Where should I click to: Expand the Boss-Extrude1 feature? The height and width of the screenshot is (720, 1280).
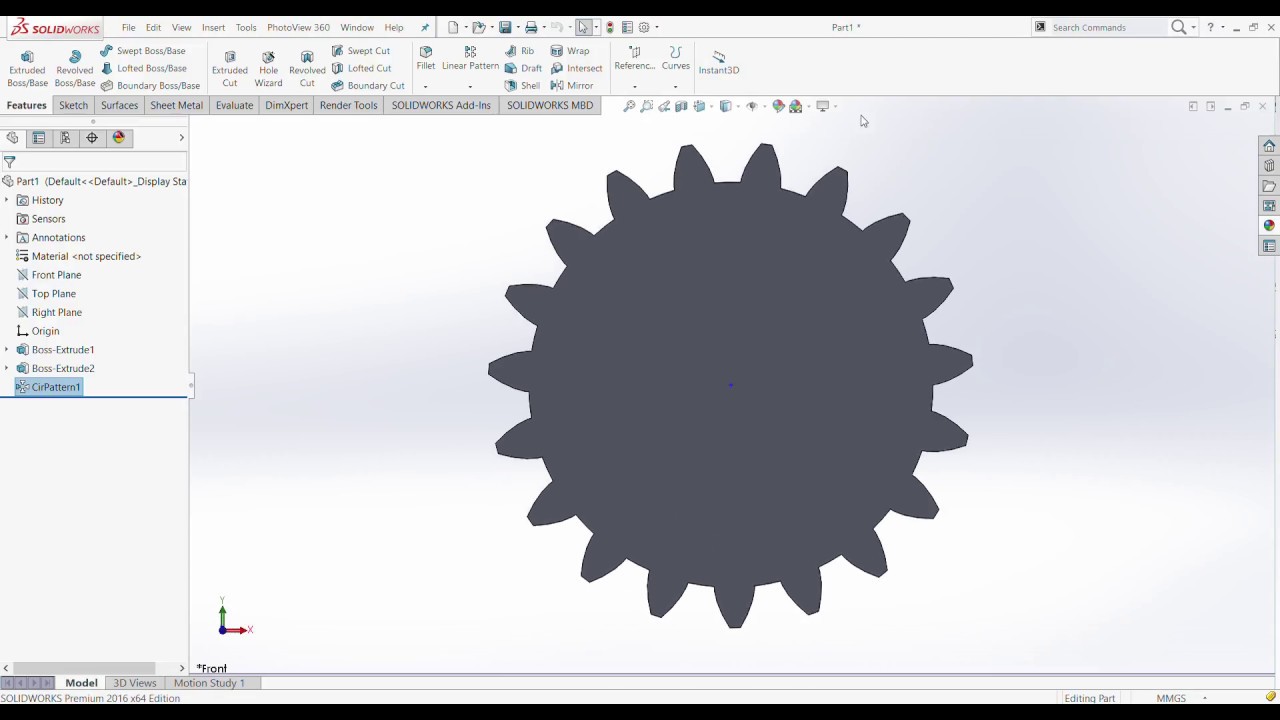coord(7,350)
